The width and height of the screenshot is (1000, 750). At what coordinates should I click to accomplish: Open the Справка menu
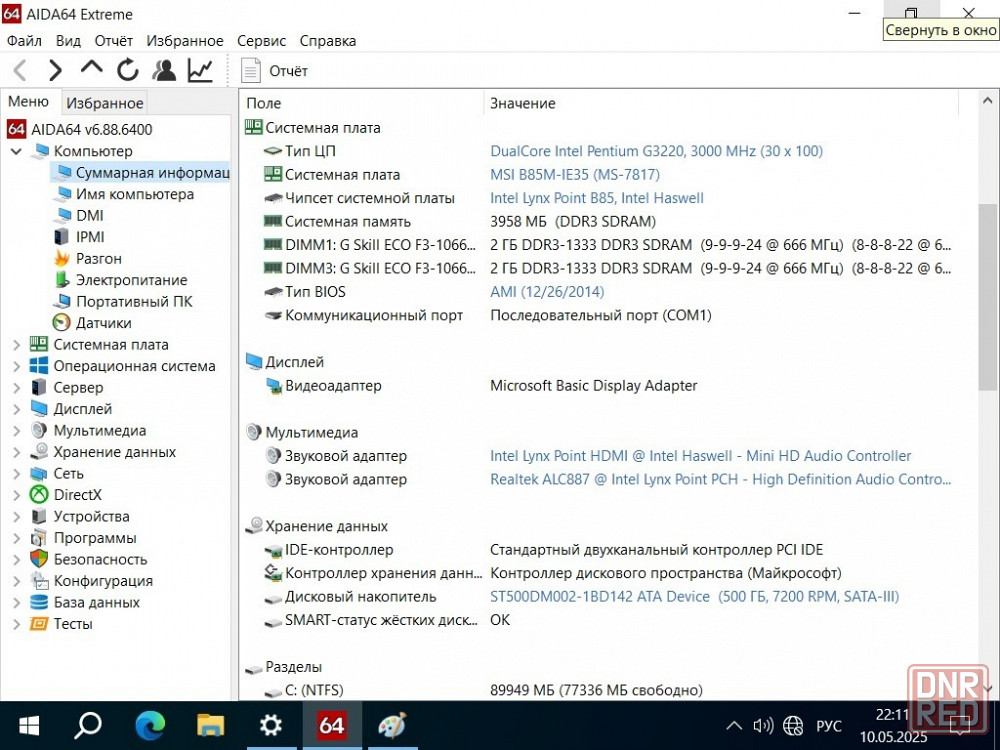click(x=328, y=41)
